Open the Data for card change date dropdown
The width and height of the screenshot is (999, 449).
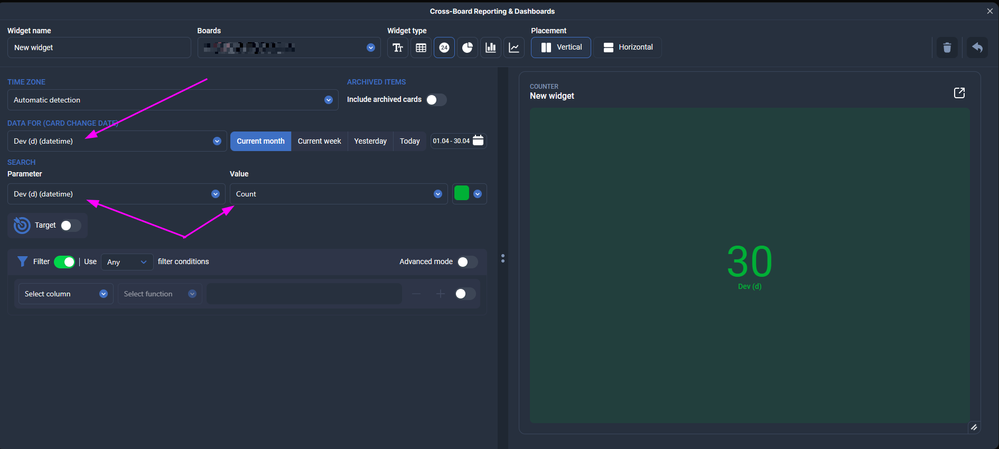click(117, 141)
